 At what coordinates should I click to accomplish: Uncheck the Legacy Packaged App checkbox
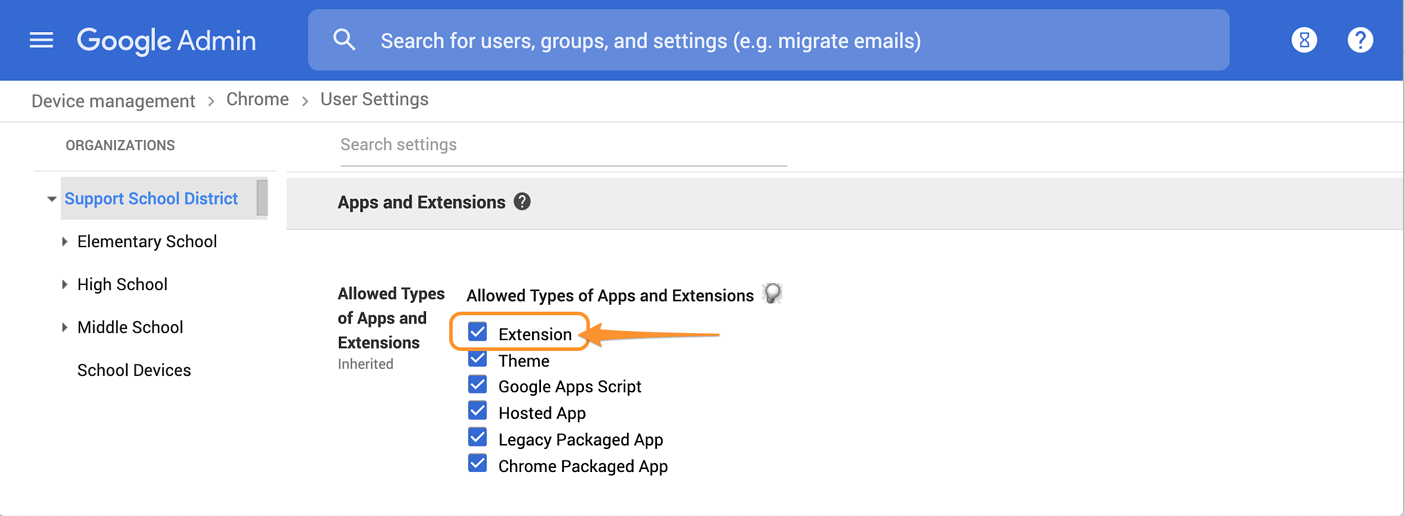478,438
